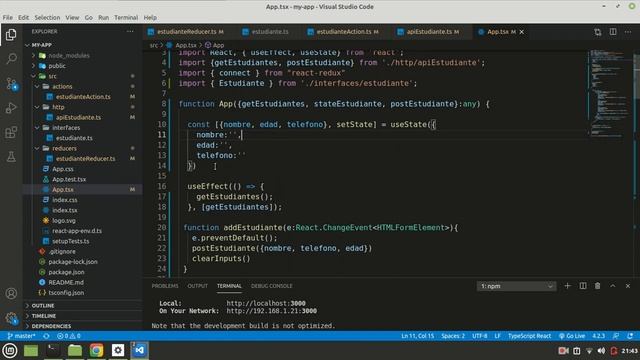The height and width of the screenshot is (360, 640).
Task: Launch Chrome from the taskbar
Action: point(96,350)
